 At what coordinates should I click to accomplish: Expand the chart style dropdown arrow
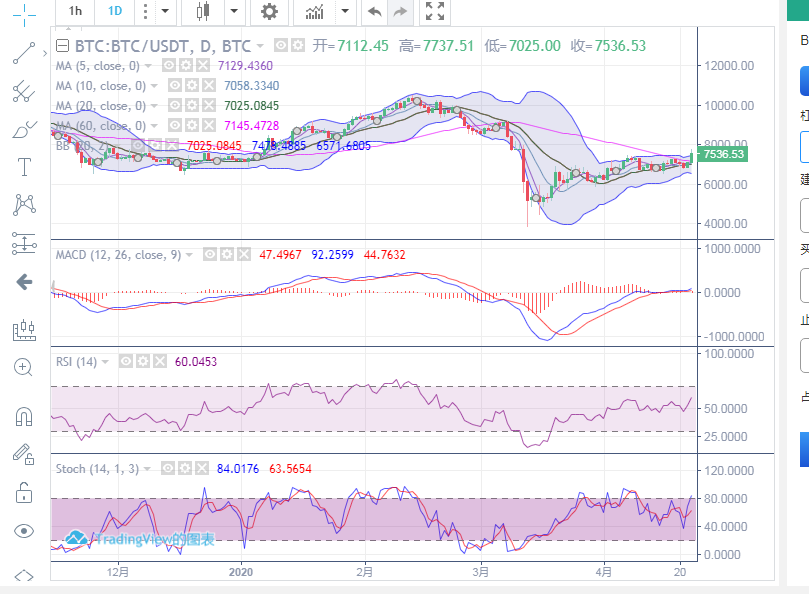coord(234,11)
